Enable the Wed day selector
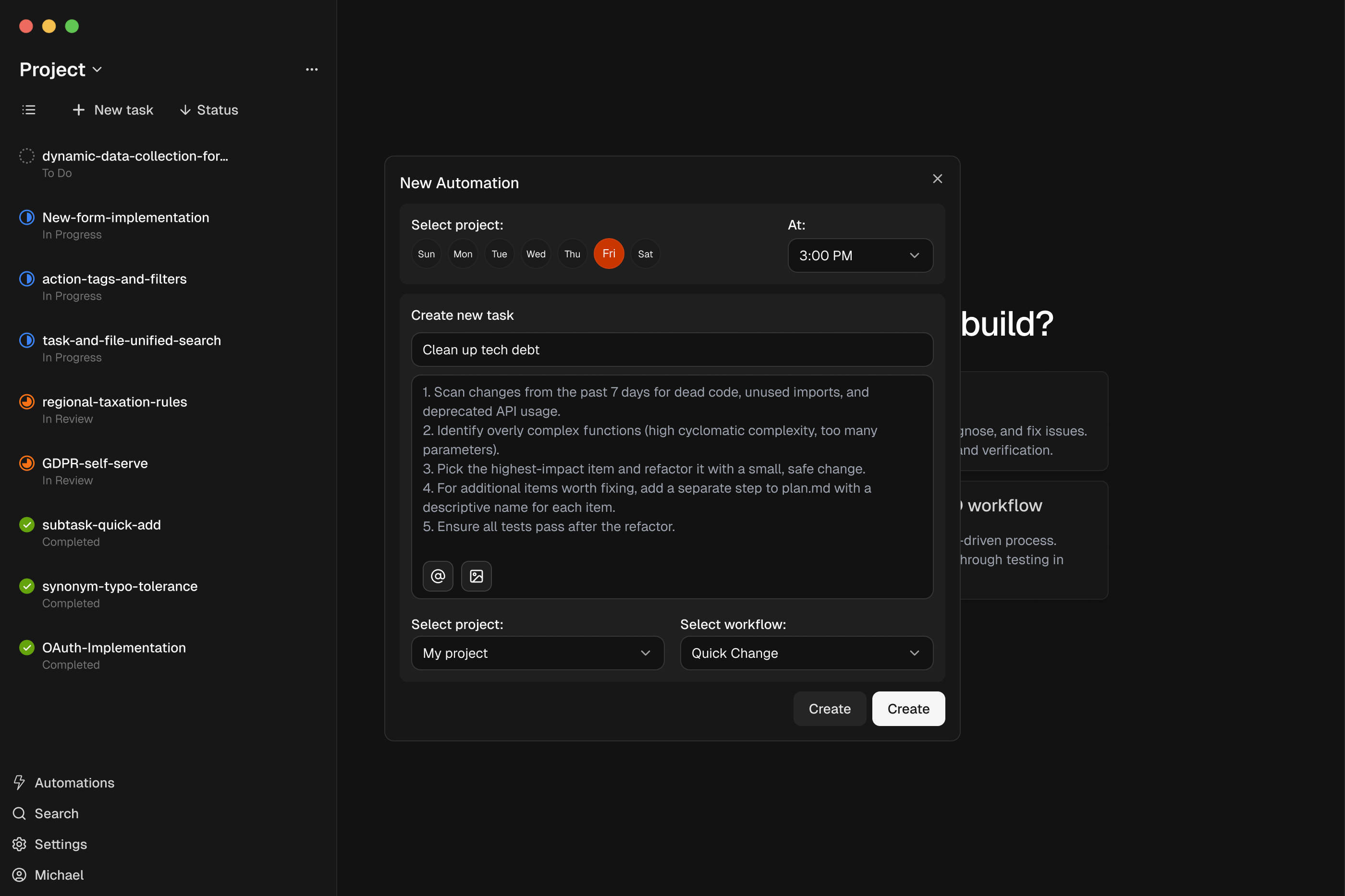Viewport: 1345px width, 896px height. 536,254
